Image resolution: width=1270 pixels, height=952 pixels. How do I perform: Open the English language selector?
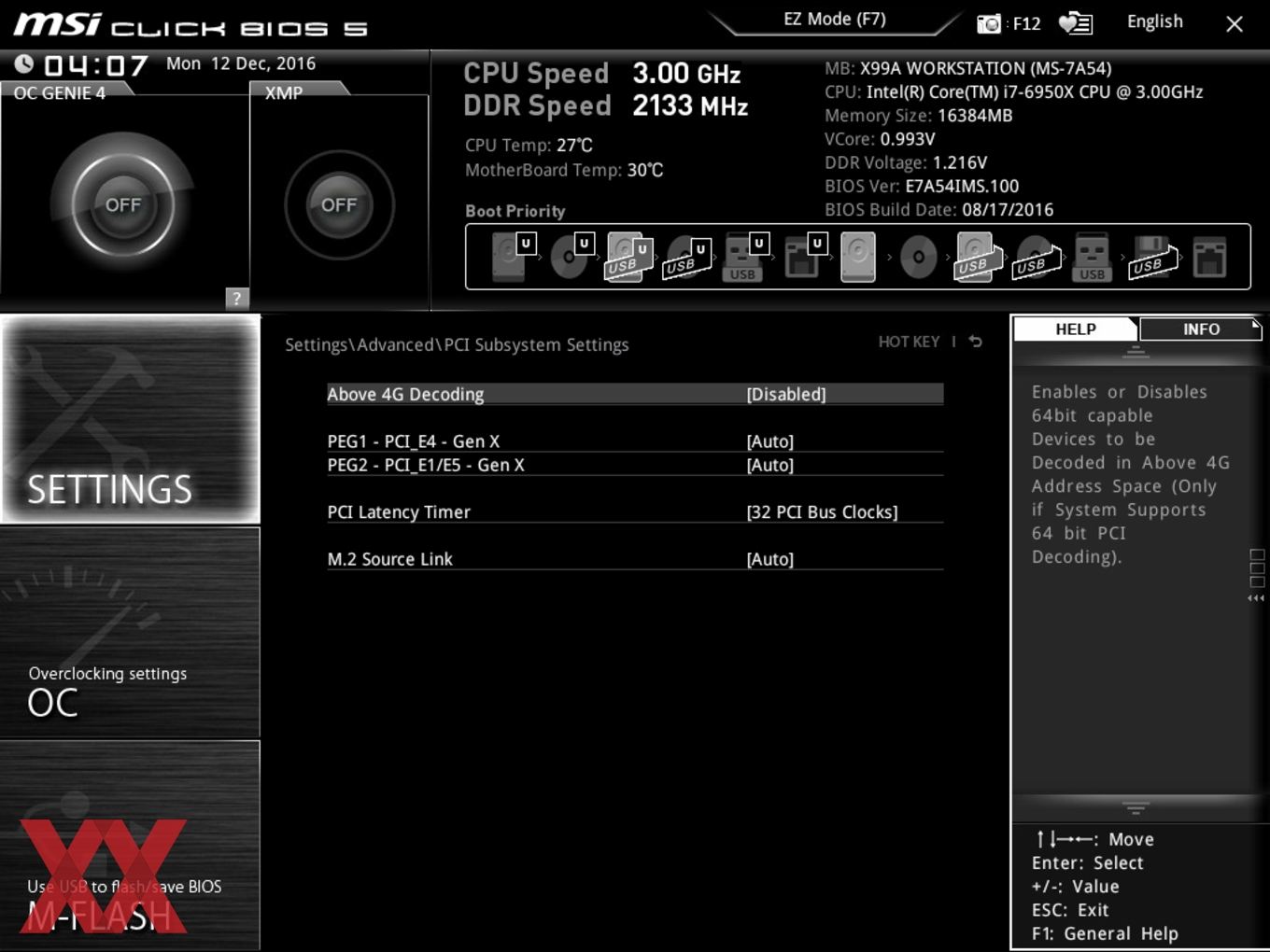click(1154, 21)
